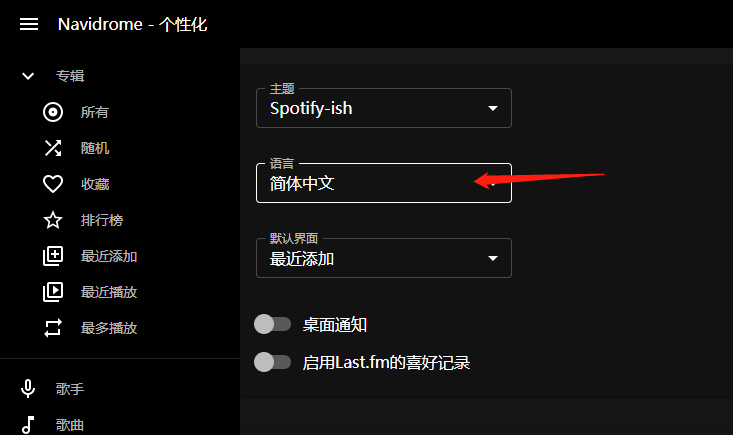
Task: Open the hamburger menu icon
Action: click(x=29, y=24)
